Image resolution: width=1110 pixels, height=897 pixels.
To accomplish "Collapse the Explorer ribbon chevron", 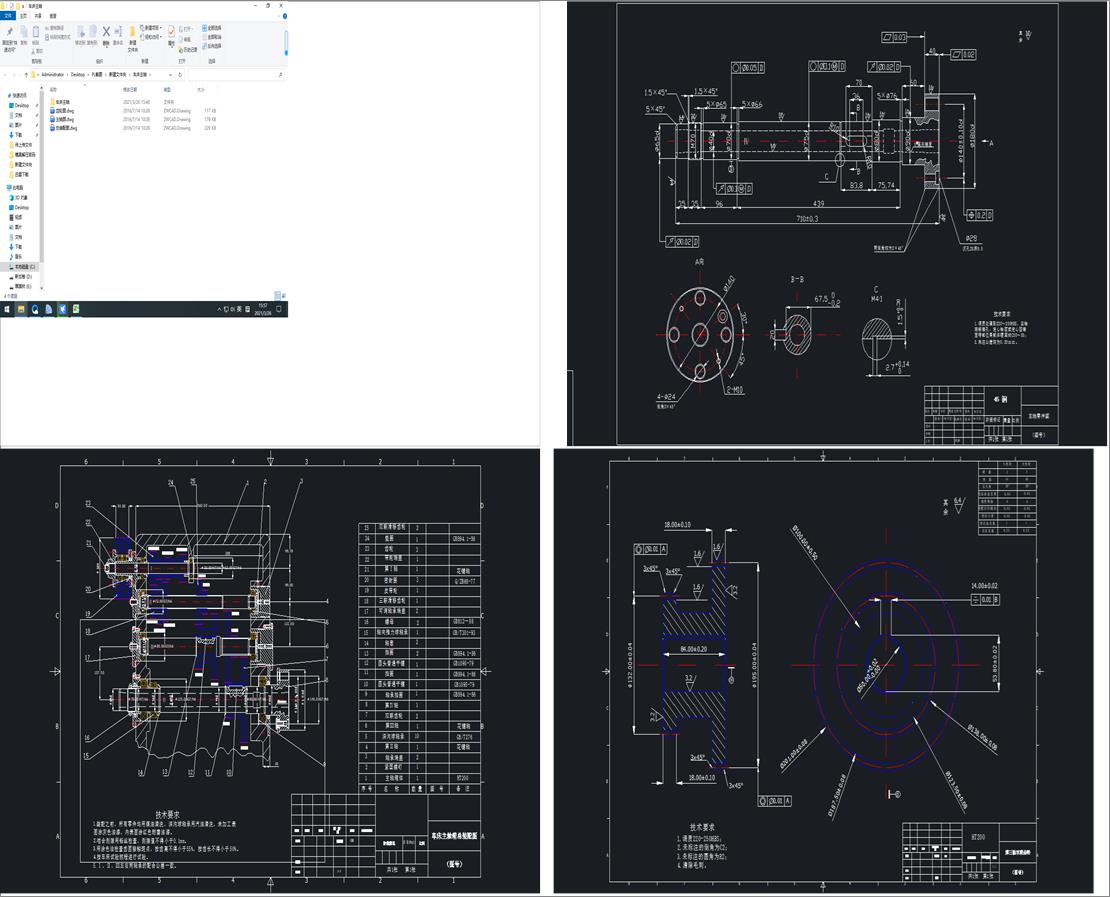I will (278, 16).
